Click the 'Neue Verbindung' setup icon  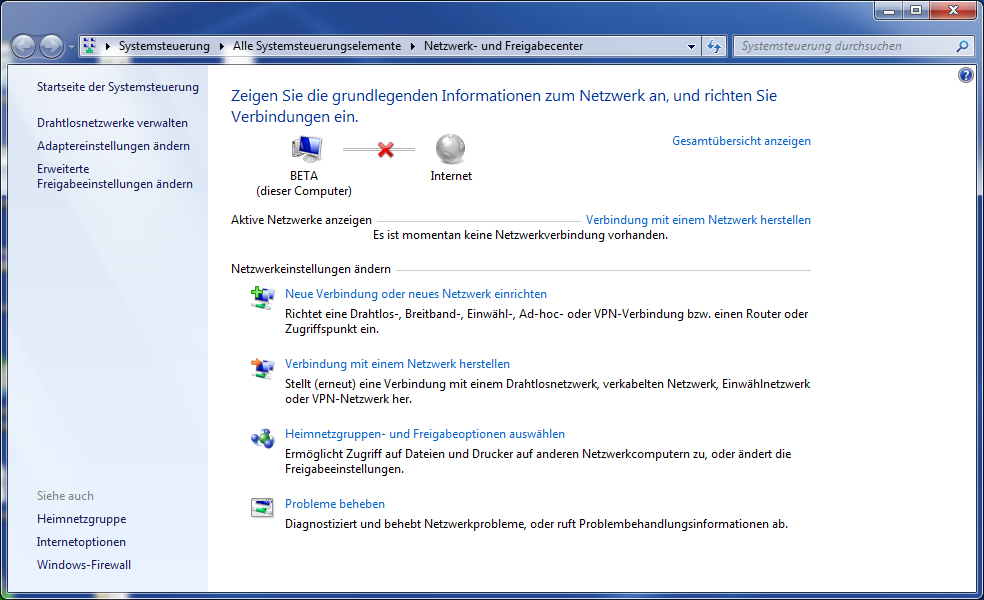262,296
